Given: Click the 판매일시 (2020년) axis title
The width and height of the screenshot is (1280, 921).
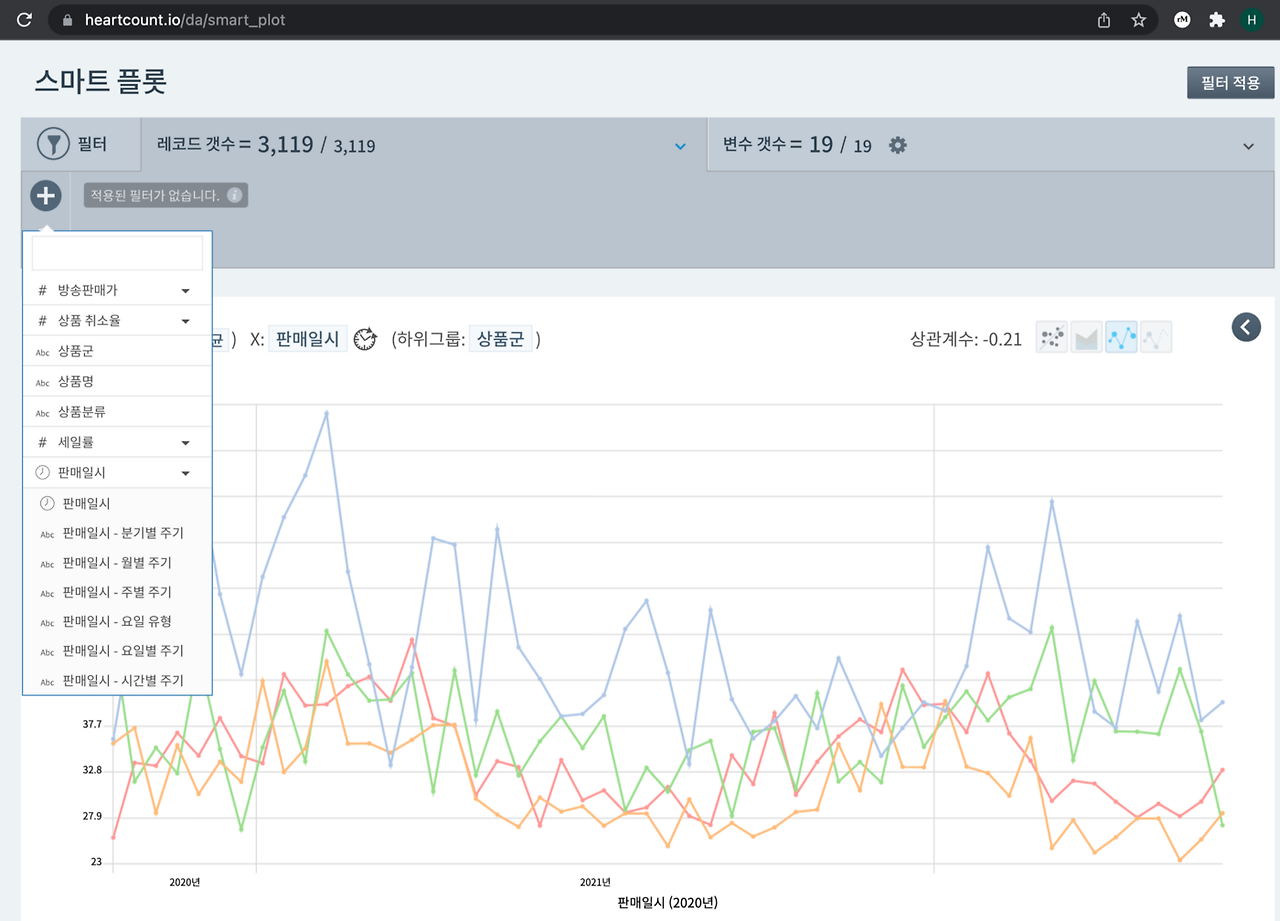Looking at the screenshot, I should click(667, 902).
